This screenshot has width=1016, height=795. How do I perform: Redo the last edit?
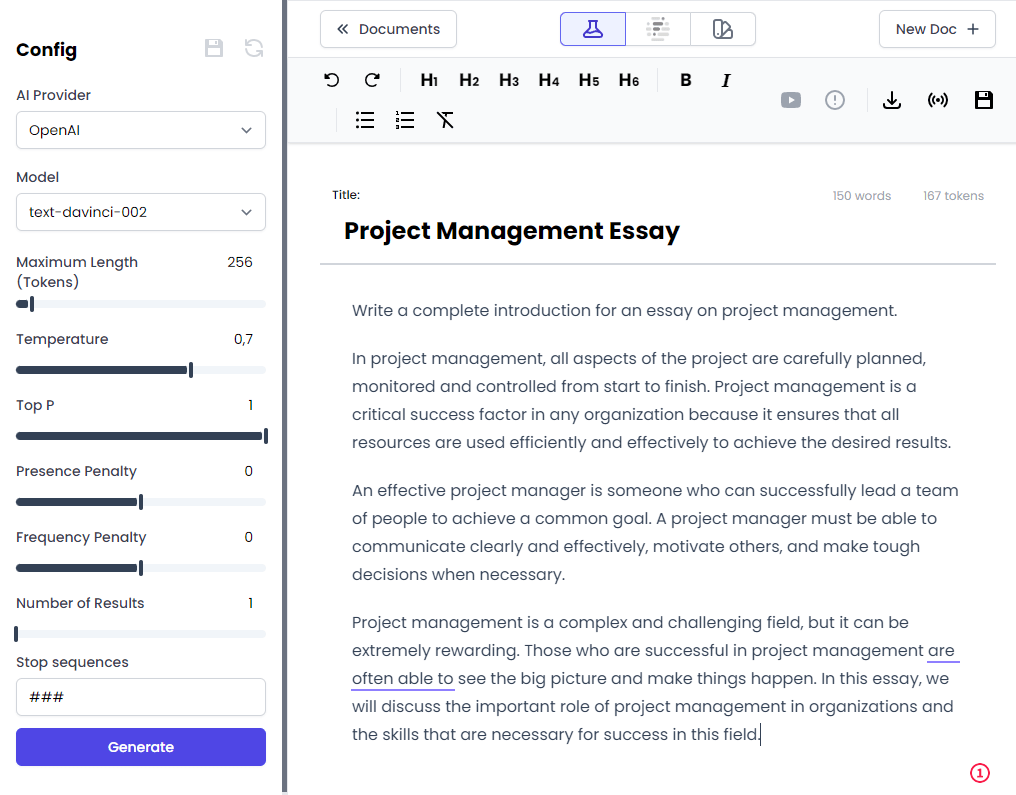[x=372, y=80]
